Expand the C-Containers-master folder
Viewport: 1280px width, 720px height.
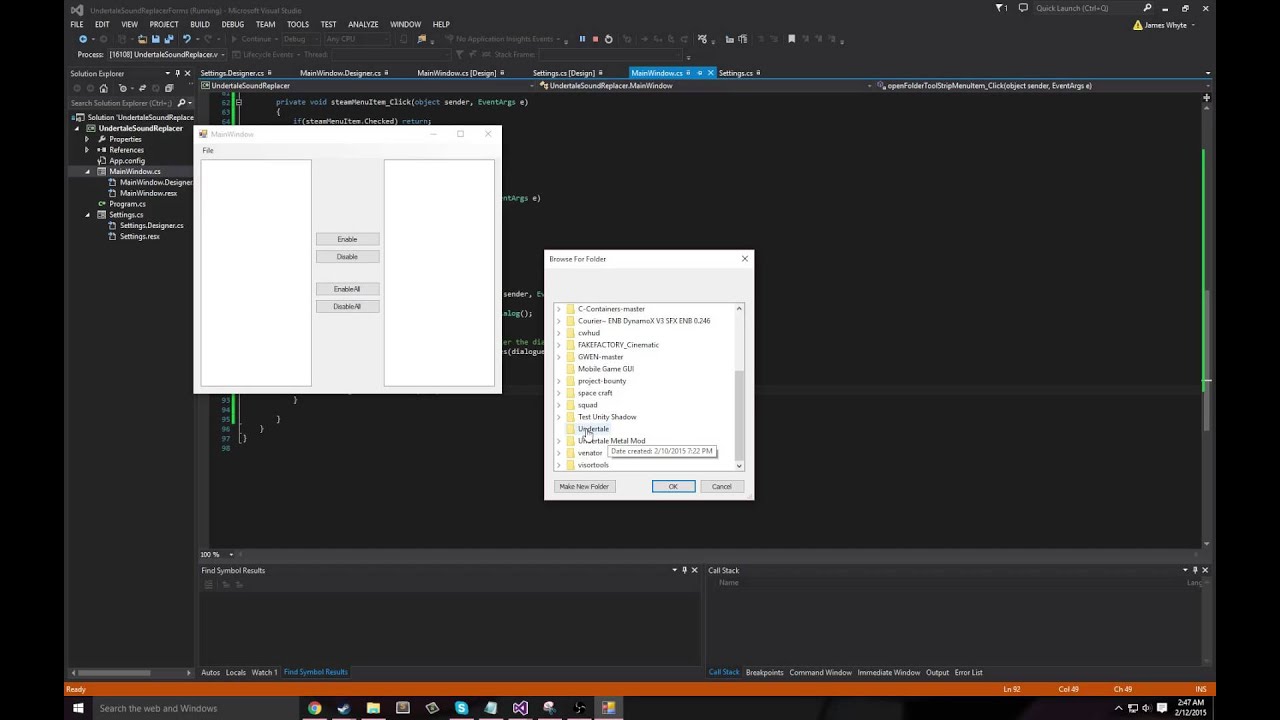pyautogui.click(x=559, y=309)
